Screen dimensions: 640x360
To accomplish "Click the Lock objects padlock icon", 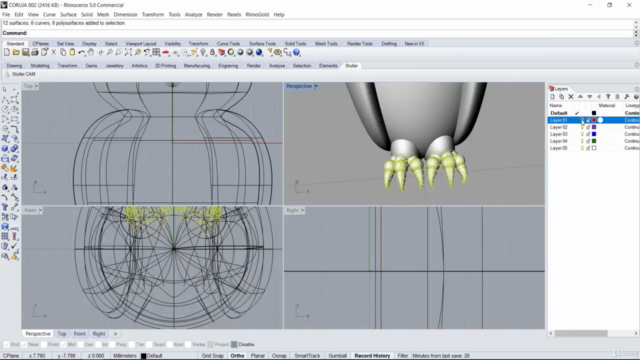I will pos(212,52).
